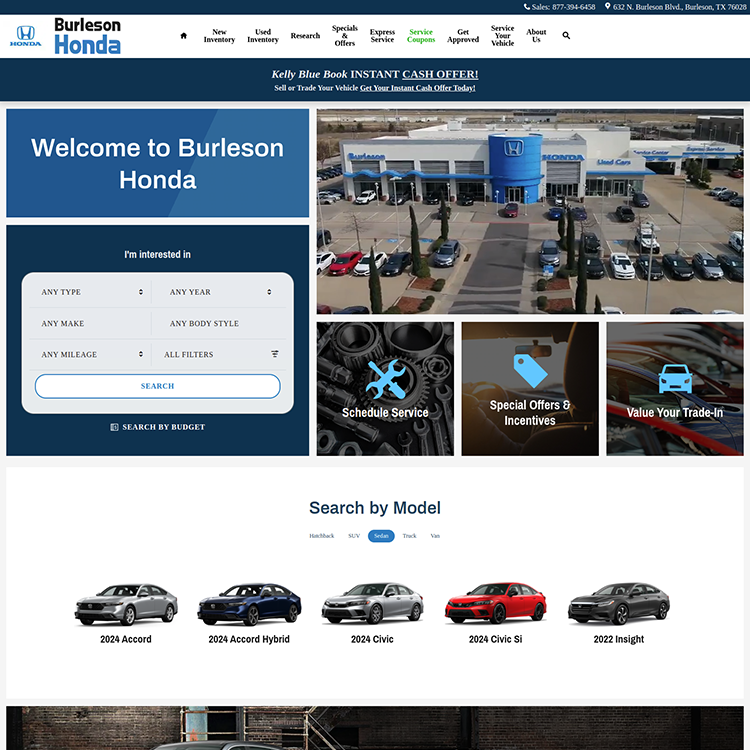Expand the Any Mileage dropdown
This screenshot has width=750, height=750.
(x=91, y=354)
